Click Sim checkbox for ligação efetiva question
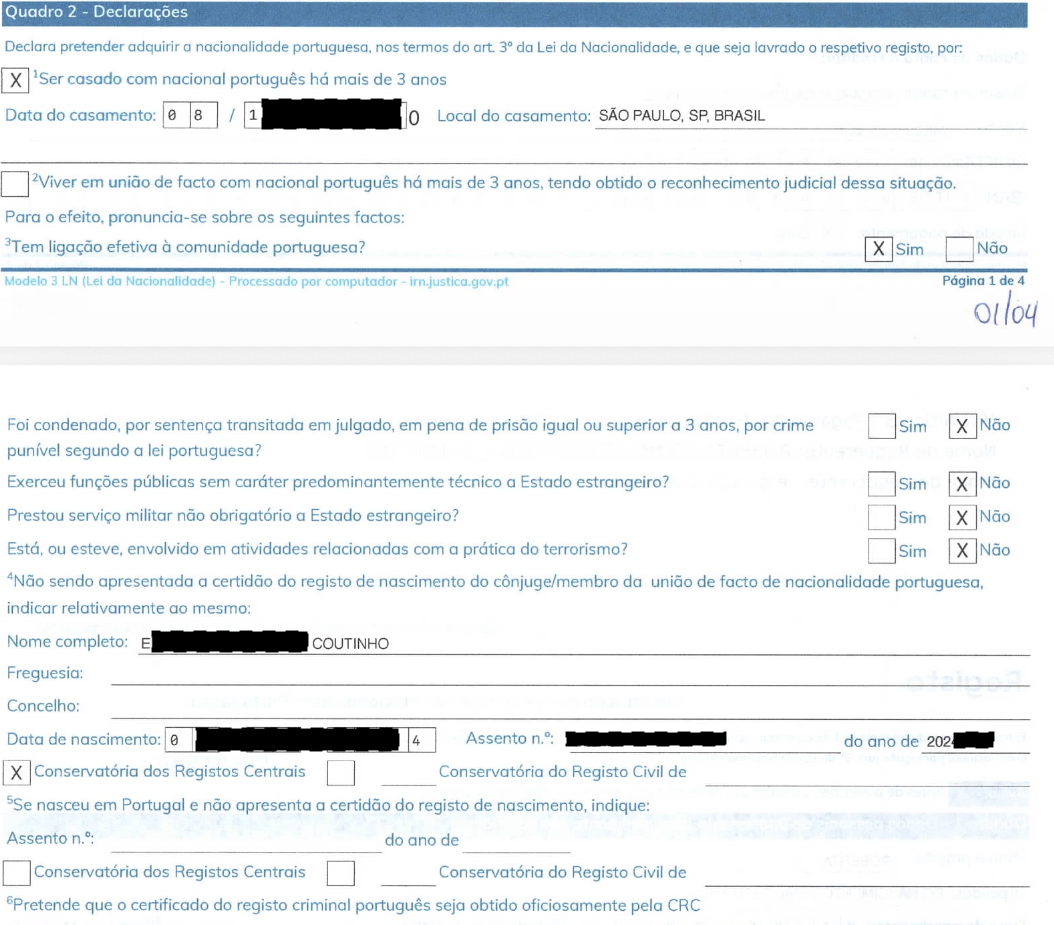This screenshot has width=1054, height=925. pos(878,248)
